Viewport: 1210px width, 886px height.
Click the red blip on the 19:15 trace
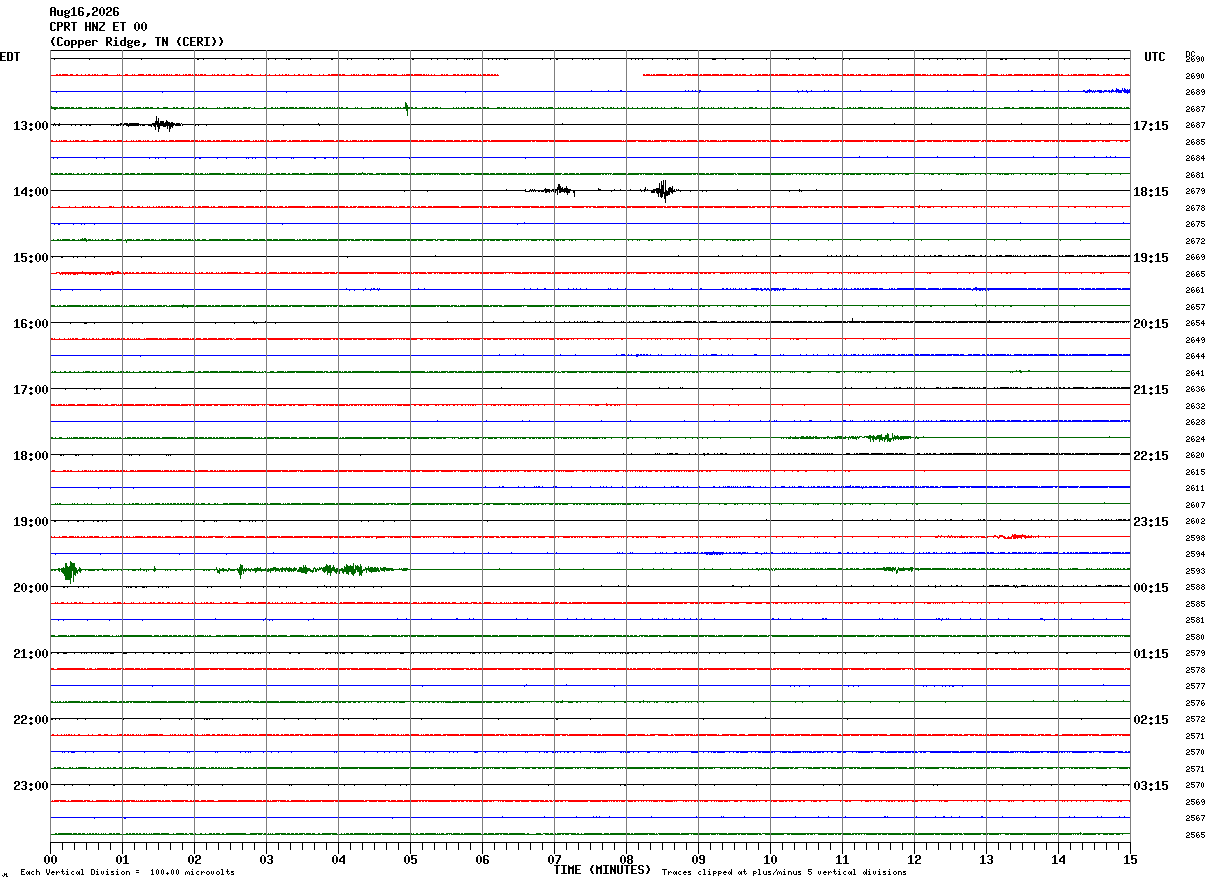pyautogui.click(x=1014, y=537)
